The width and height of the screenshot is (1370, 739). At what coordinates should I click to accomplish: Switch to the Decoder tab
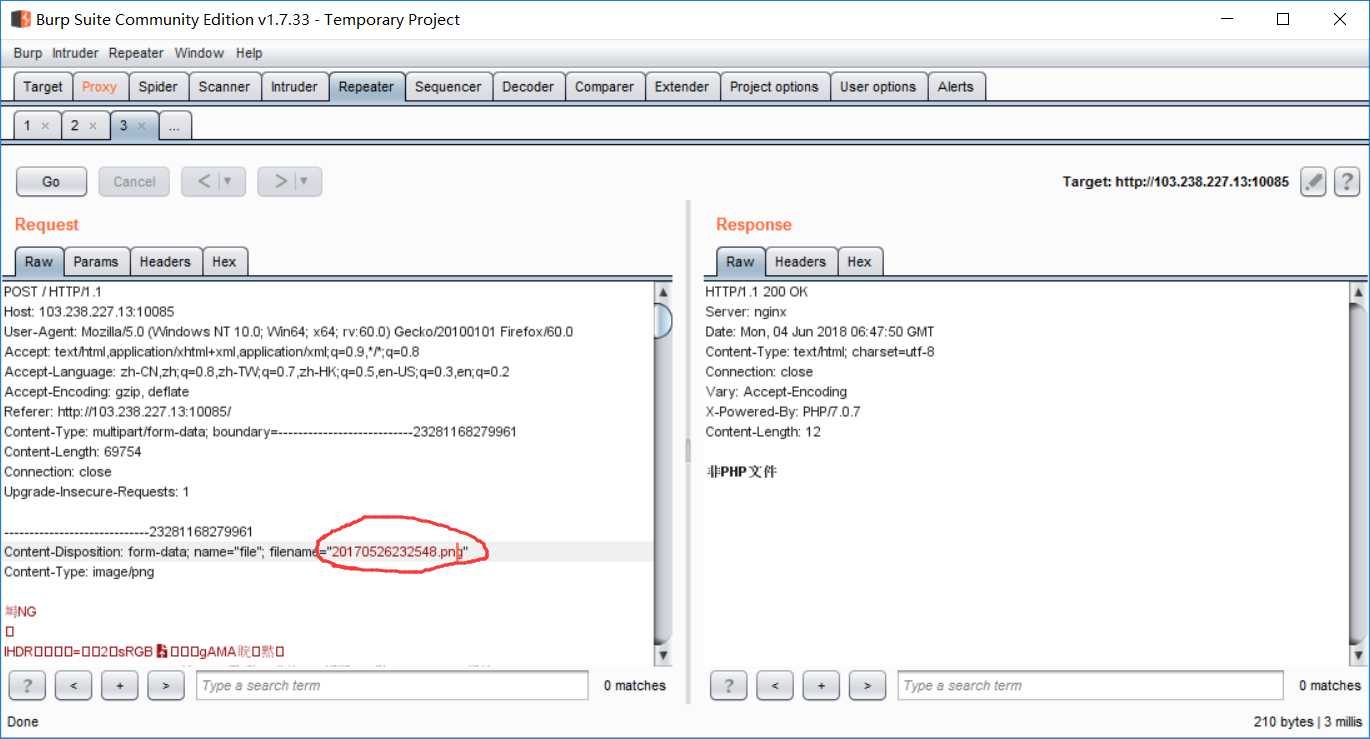click(528, 87)
